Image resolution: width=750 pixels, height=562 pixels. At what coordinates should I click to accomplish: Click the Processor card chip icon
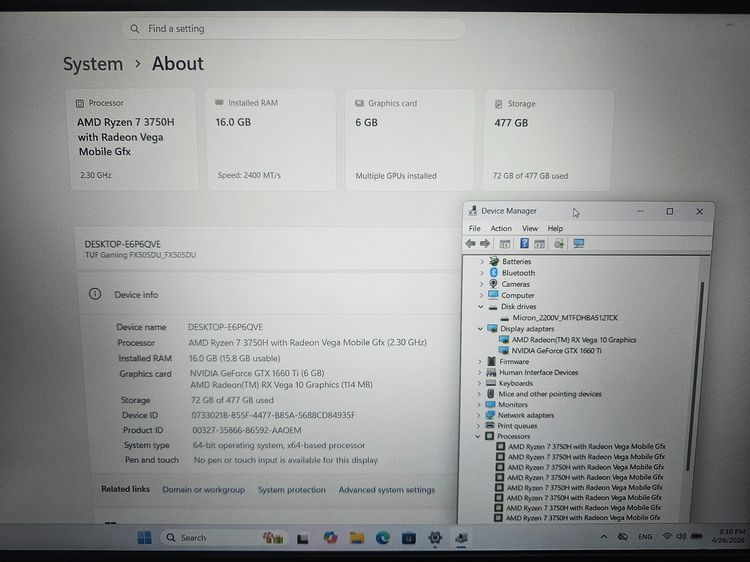point(80,103)
